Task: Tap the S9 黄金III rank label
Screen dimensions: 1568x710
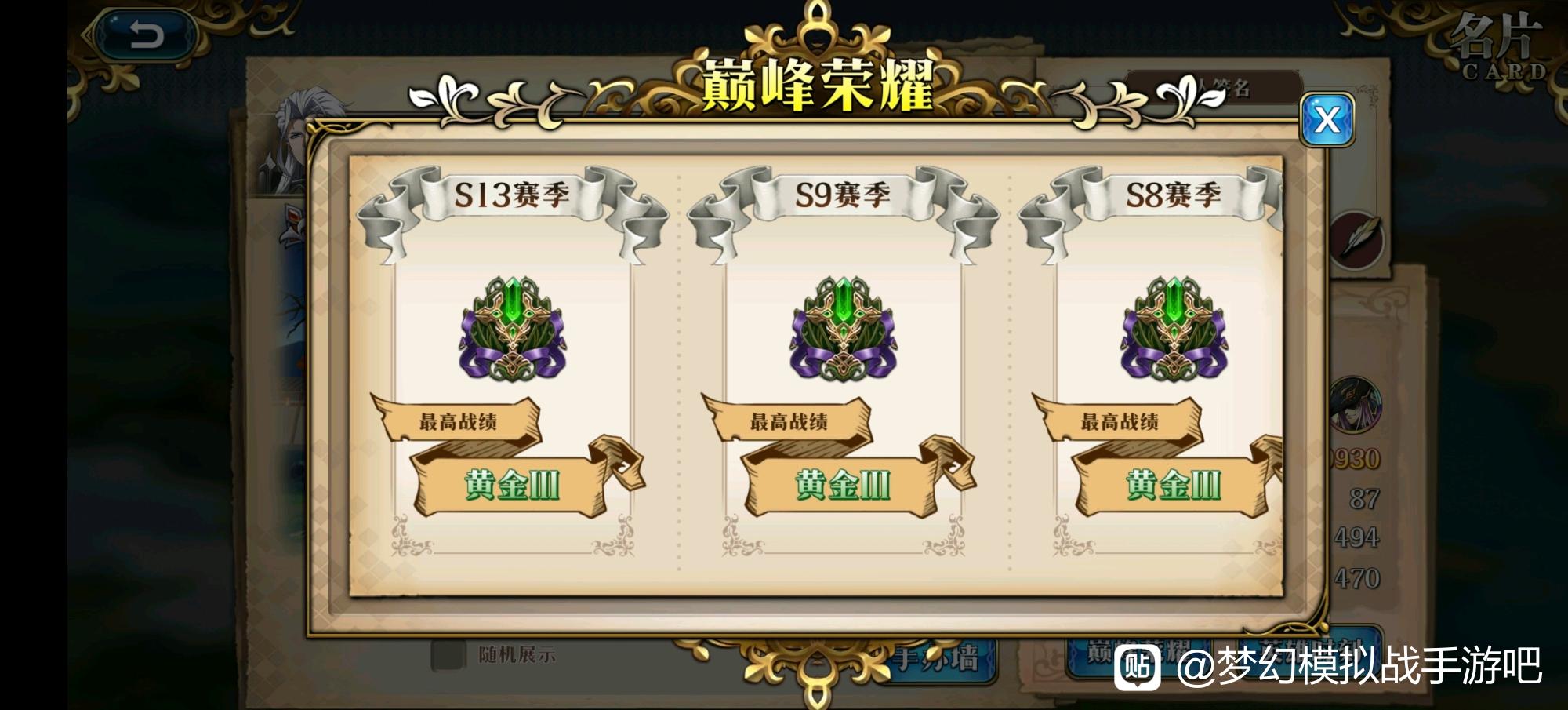Action: (x=843, y=485)
